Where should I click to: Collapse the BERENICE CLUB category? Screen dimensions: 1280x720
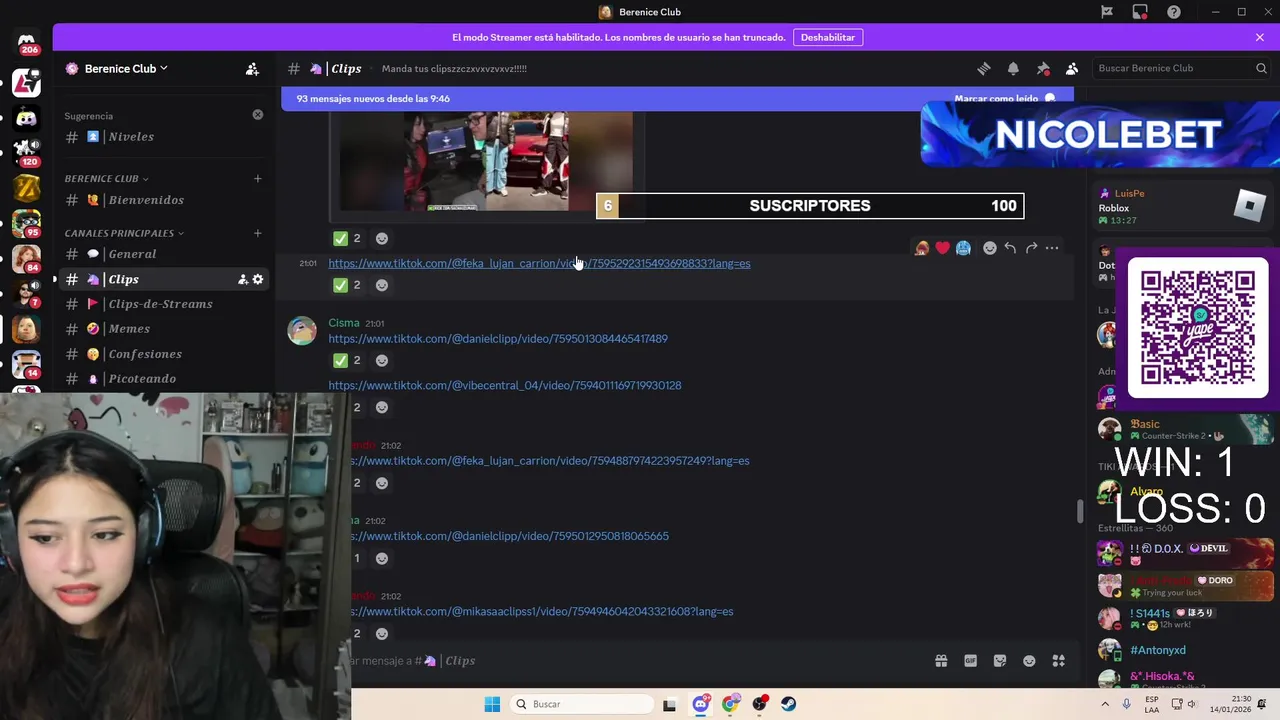106,179
